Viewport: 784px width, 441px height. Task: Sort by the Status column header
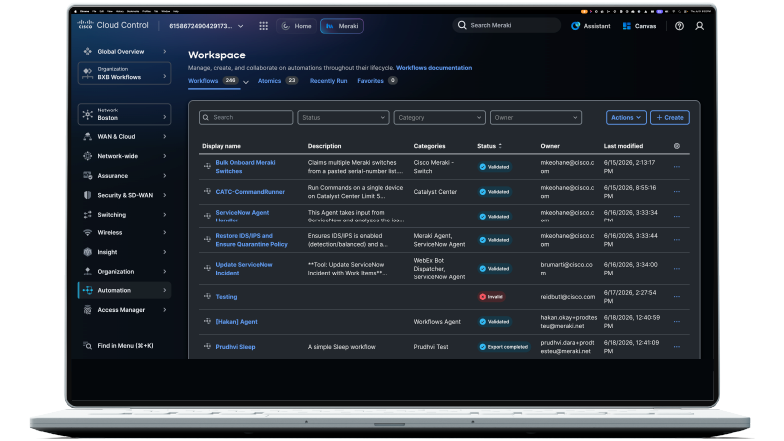tap(489, 146)
